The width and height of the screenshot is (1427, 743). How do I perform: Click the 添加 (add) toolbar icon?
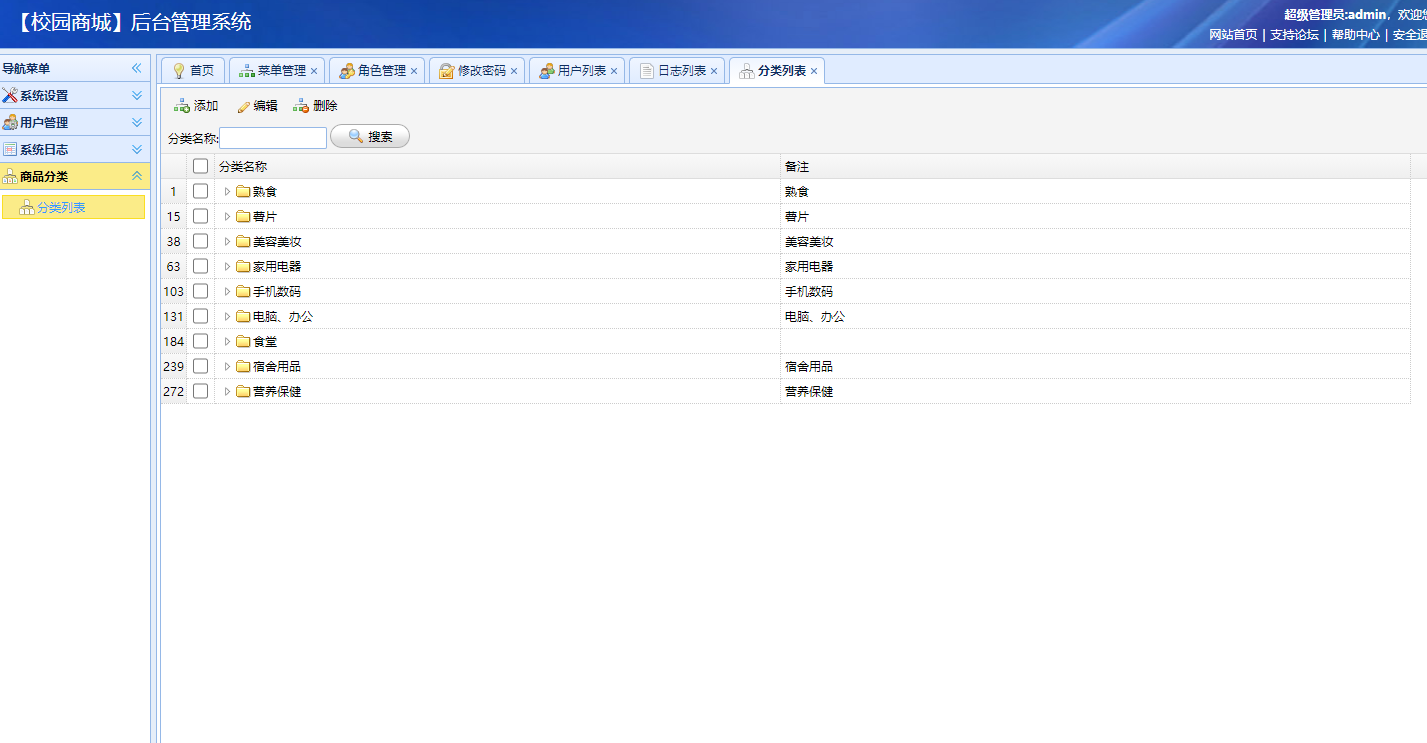[182, 106]
